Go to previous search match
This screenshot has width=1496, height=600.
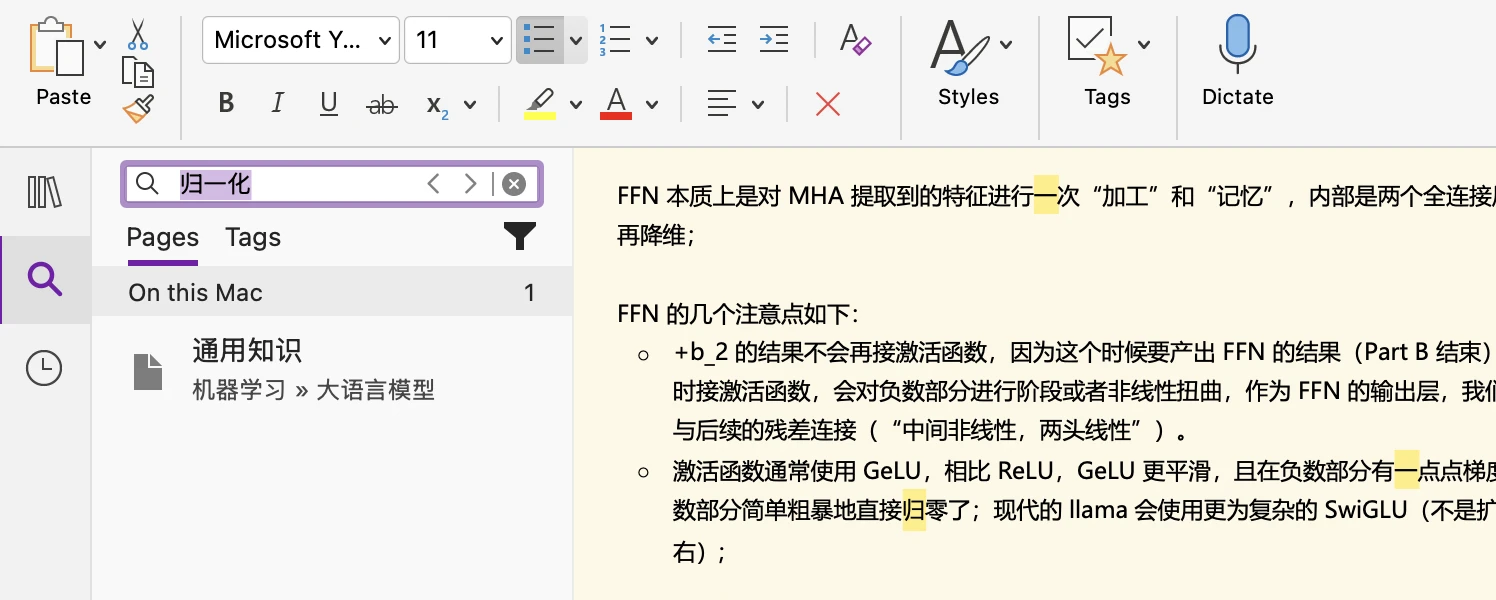coord(433,183)
